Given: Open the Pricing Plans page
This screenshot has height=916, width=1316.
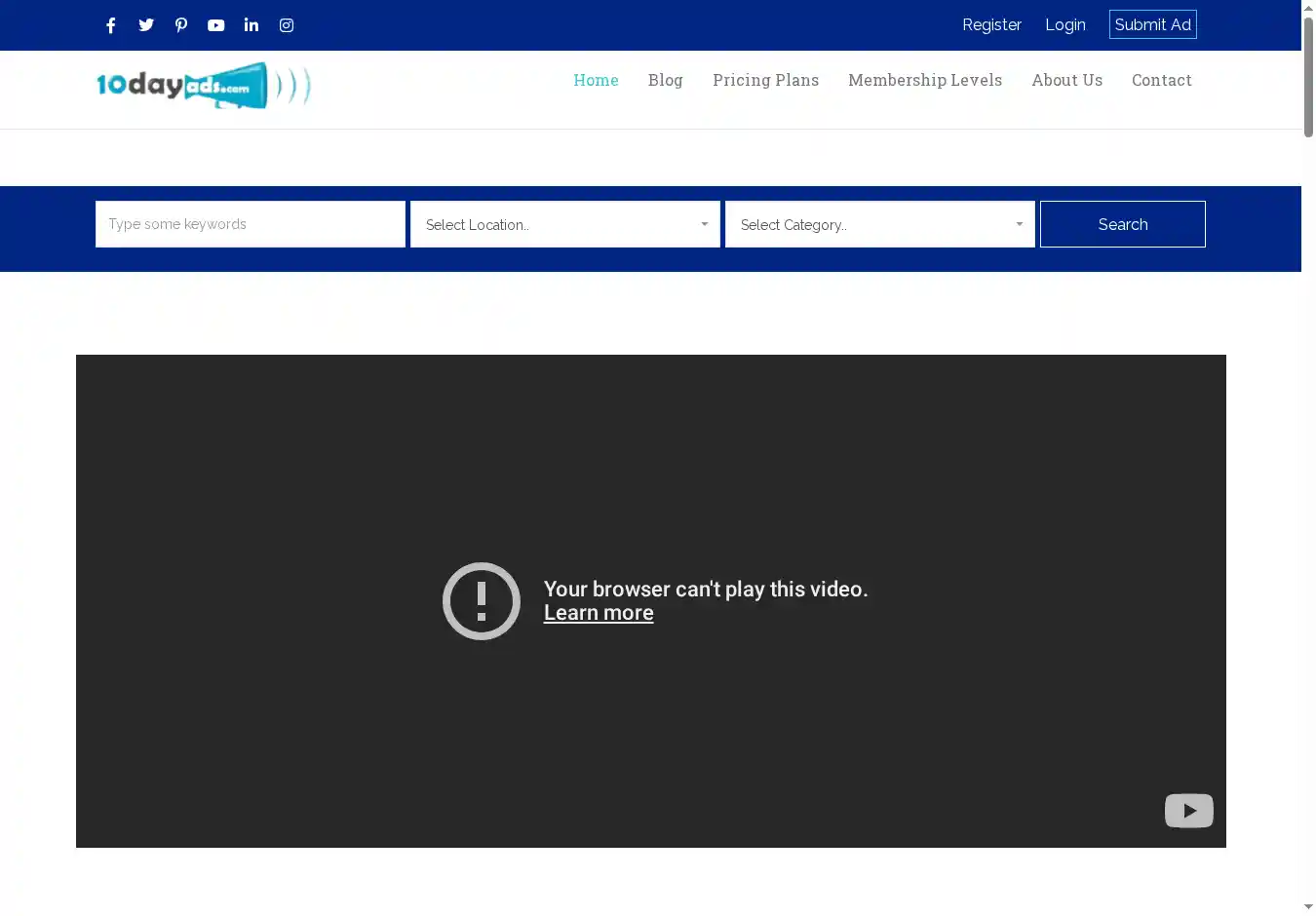Looking at the screenshot, I should (765, 80).
